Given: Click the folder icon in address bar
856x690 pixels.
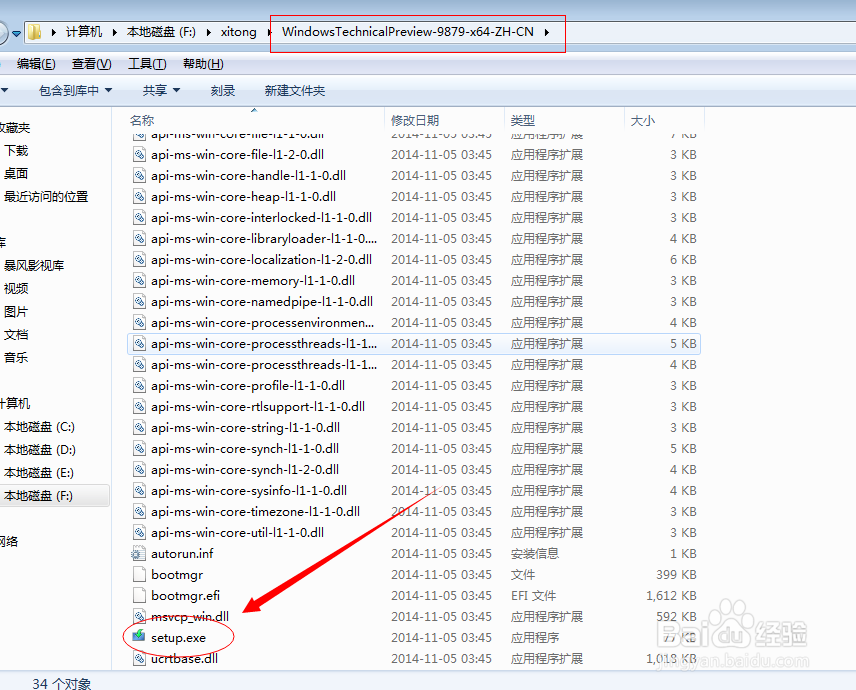Looking at the screenshot, I should (34, 32).
